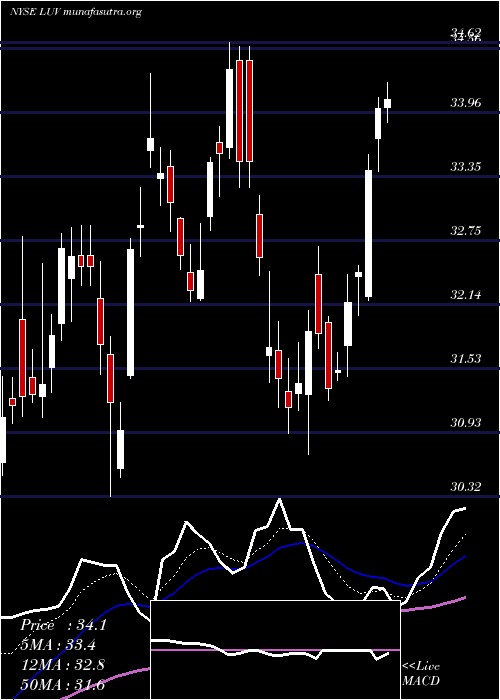Image resolution: width=500 pixels, height=700 pixels.
Task: Select the 33.96 price level label
Action: [466, 103]
